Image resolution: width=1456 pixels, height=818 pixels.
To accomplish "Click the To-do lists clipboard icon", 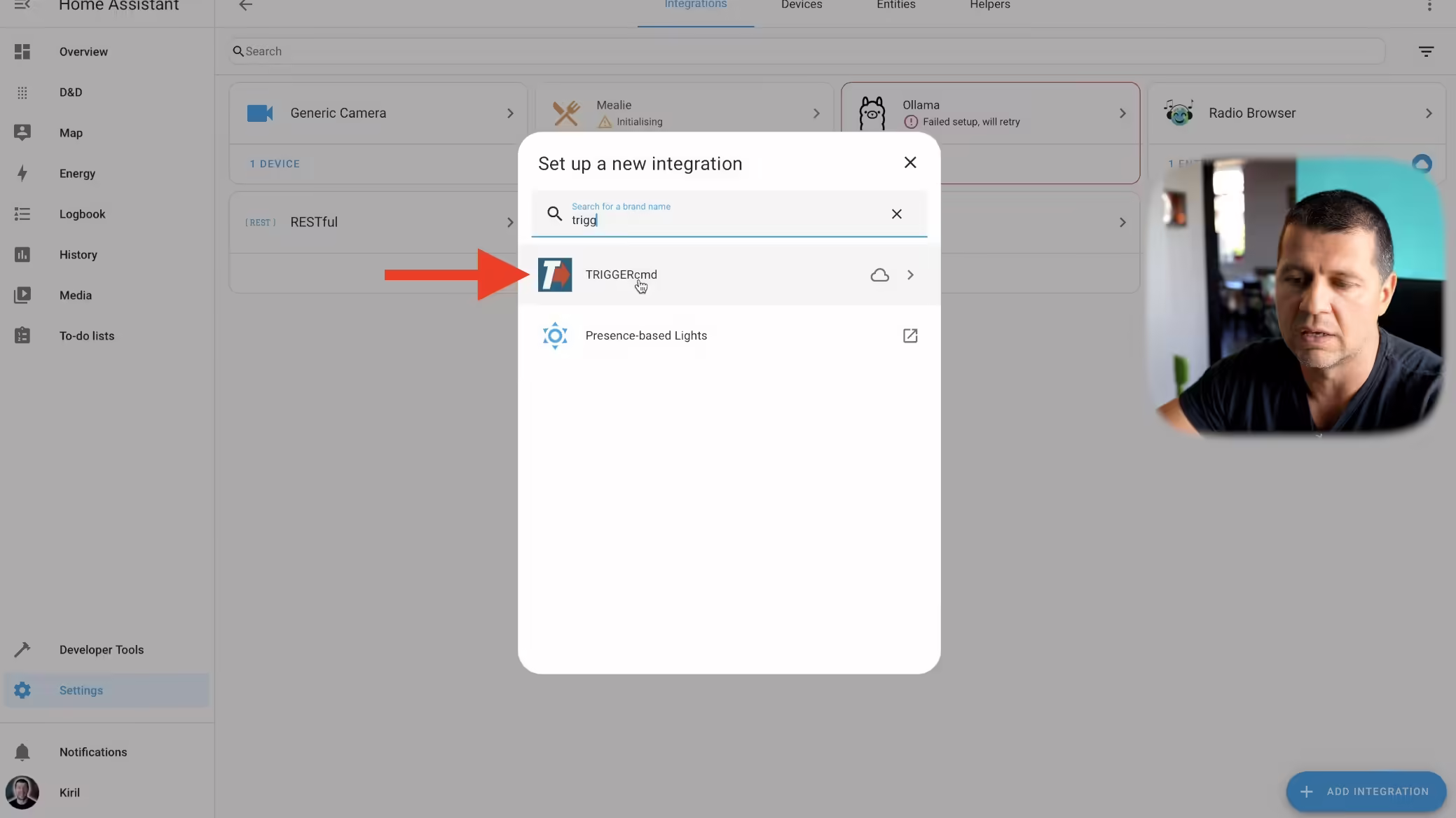I will [22, 336].
